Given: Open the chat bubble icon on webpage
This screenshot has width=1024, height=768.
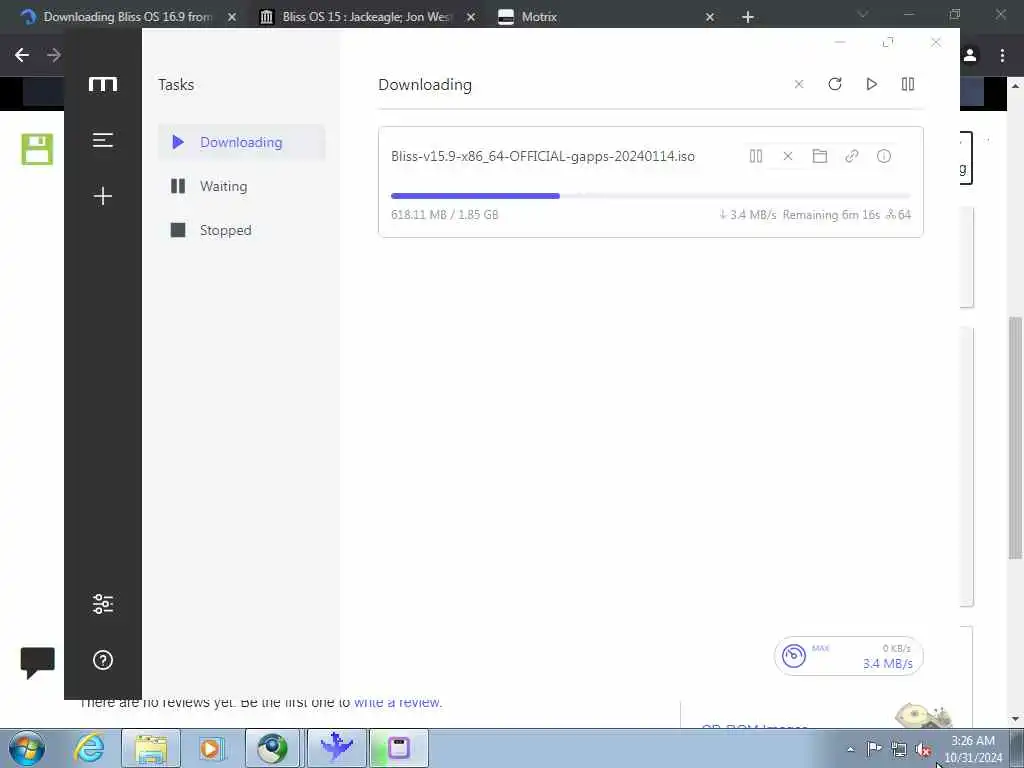Looking at the screenshot, I should (x=37, y=663).
